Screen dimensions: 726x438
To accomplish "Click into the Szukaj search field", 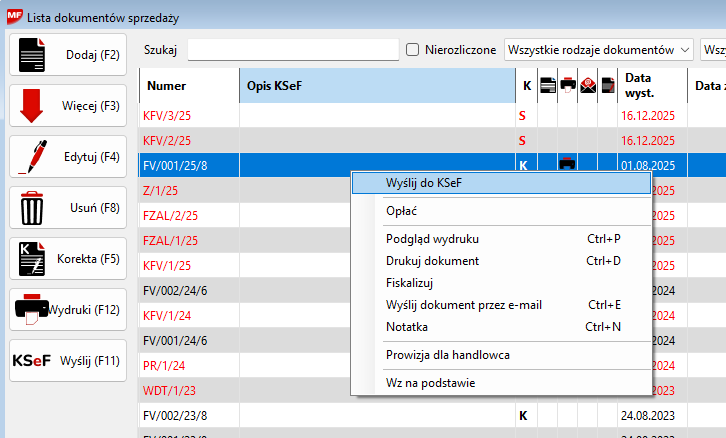I will [x=293, y=49].
